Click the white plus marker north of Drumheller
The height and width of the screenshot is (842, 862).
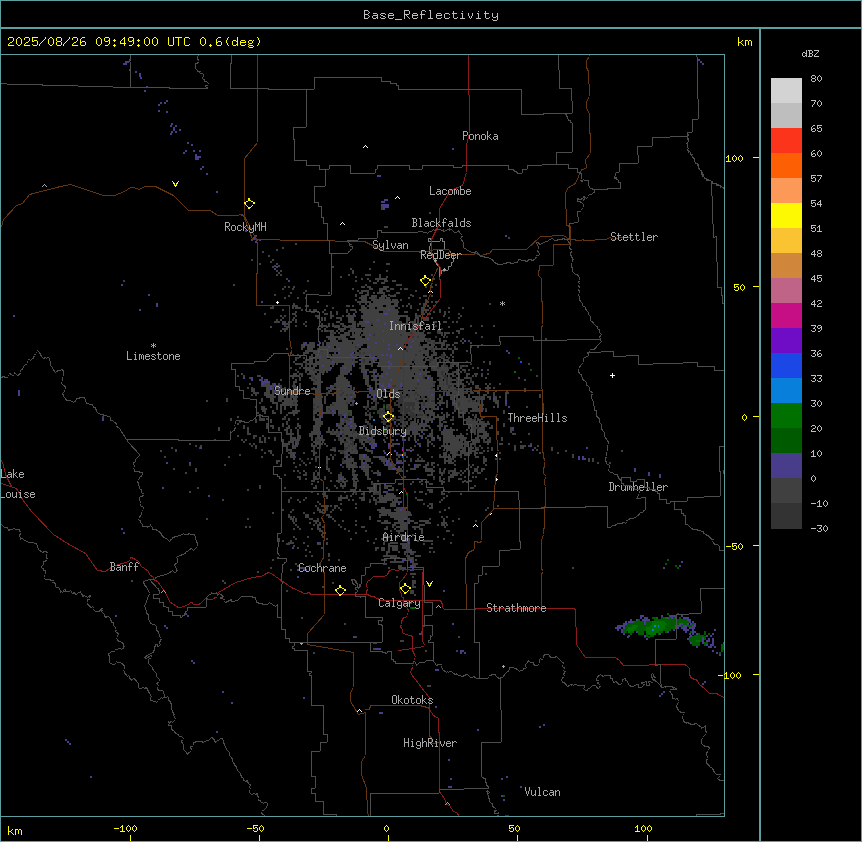pyautogui.click(x=612, y=375)
